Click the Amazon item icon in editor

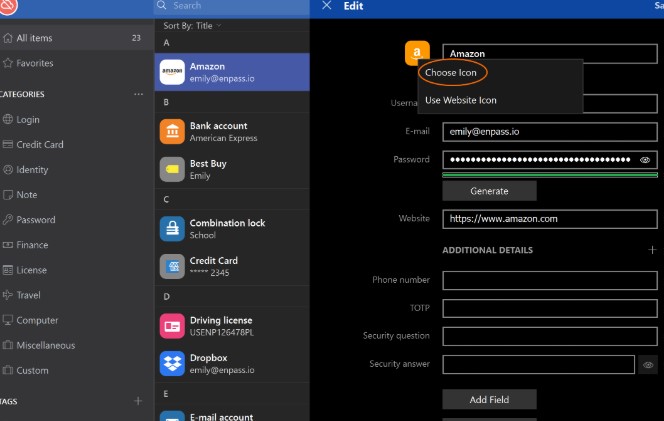[417, 52]
